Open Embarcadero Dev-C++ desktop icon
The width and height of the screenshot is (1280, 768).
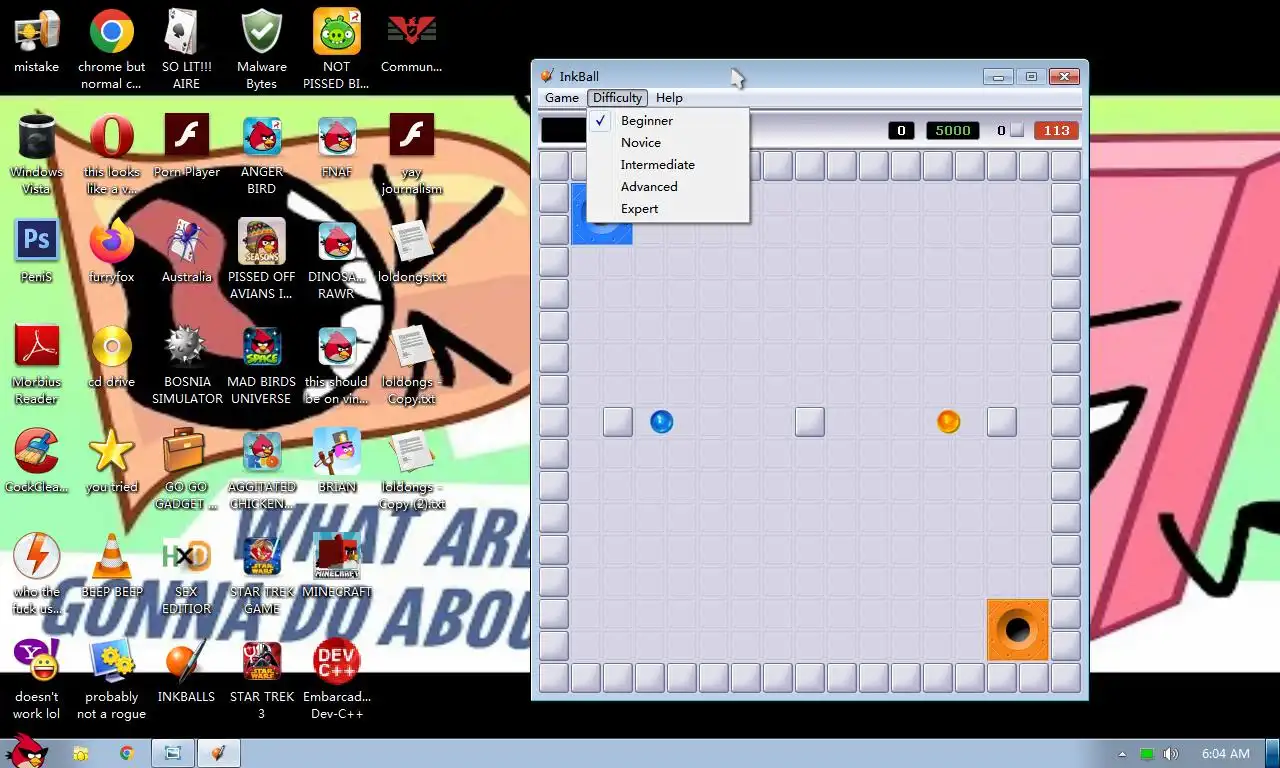coord(337,678)
